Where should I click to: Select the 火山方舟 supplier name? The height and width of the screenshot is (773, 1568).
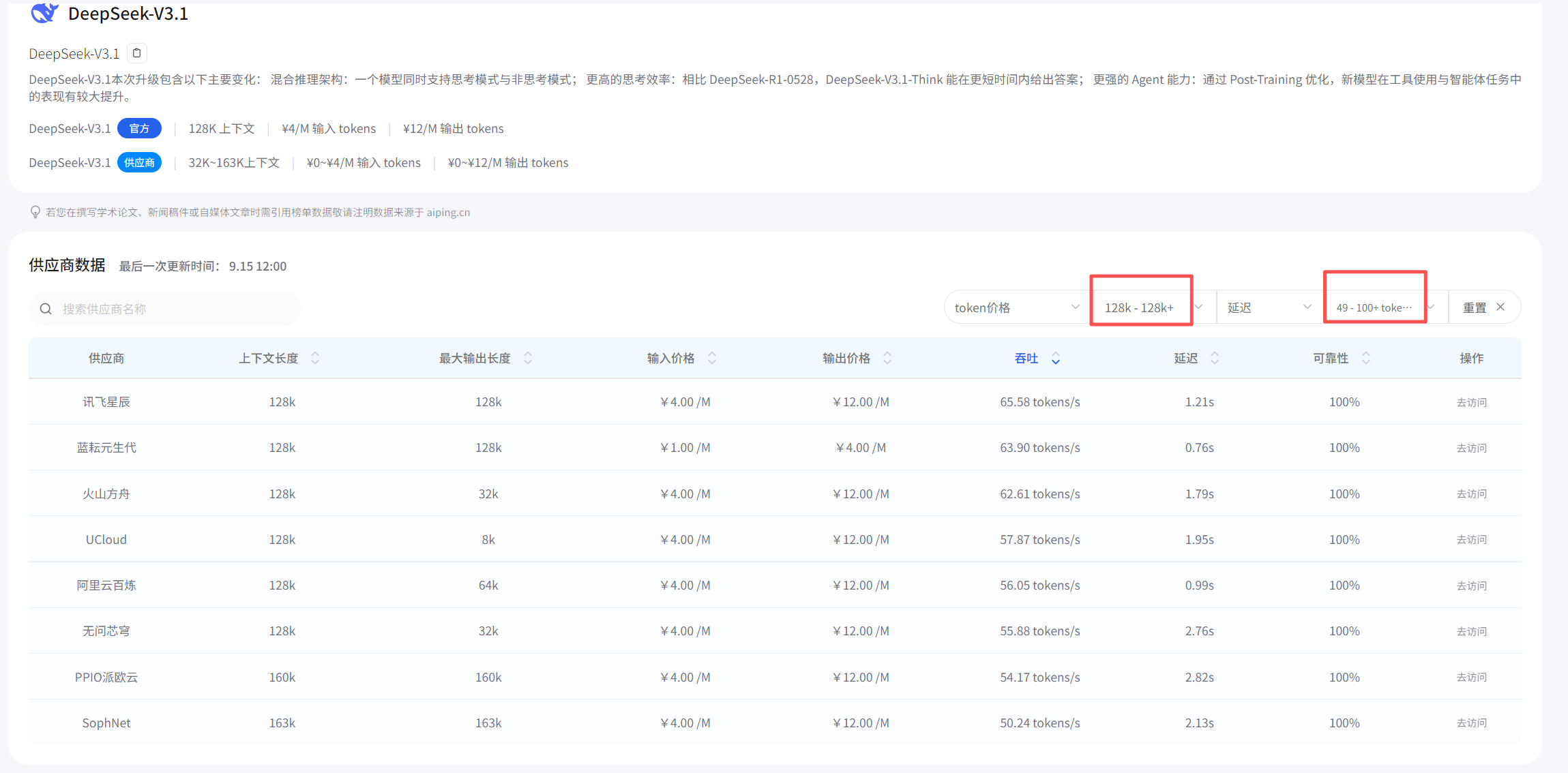[x=106, y=494]
